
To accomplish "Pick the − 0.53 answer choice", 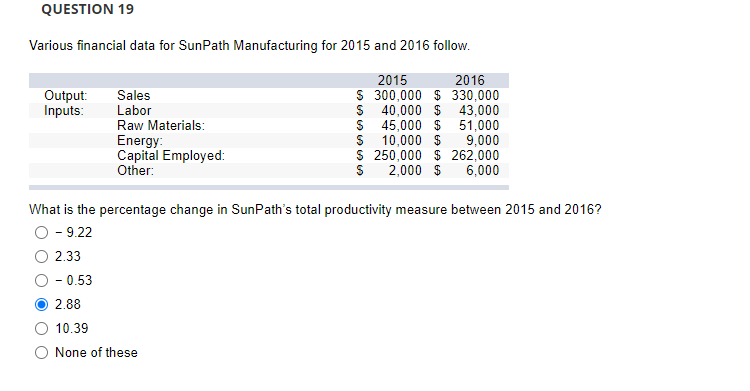I will (x=42, y=280).
